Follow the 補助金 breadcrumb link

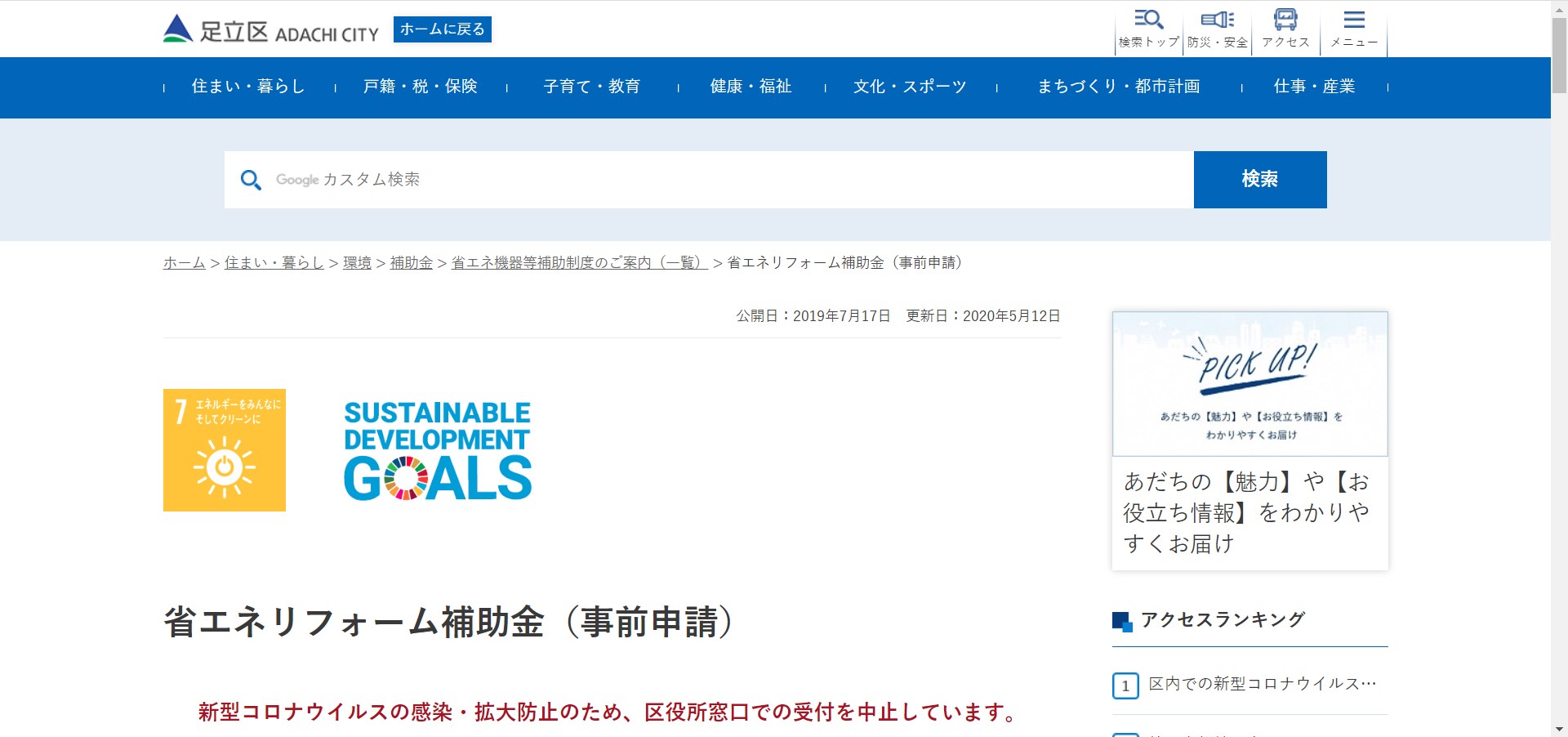tap(411, 263)
